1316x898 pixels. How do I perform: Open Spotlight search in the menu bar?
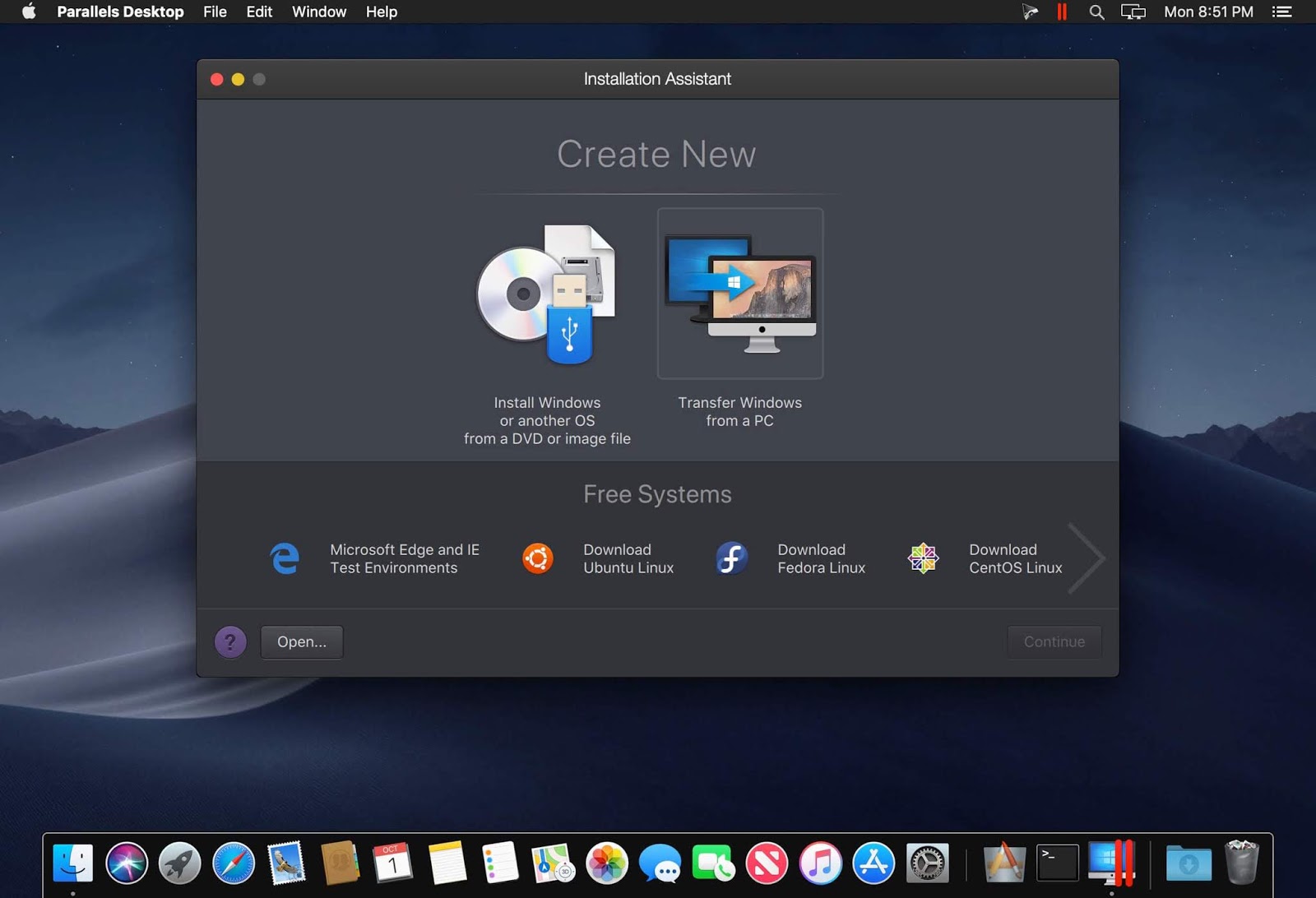1096,12
